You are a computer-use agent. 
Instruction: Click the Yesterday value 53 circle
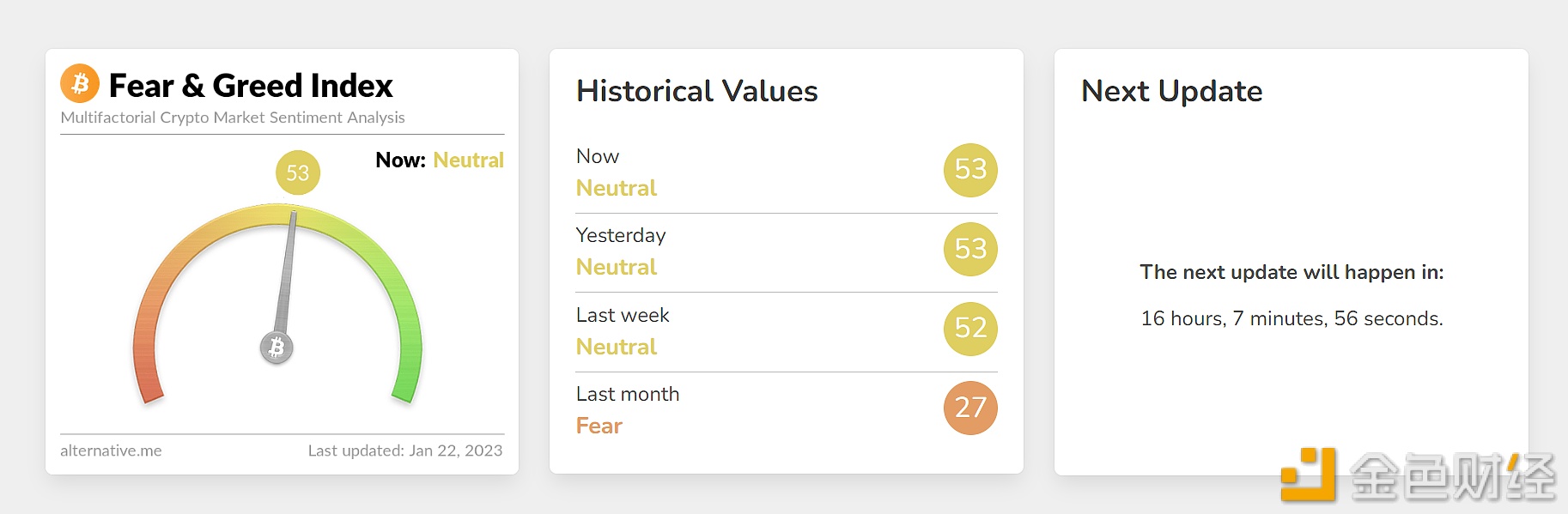970,249
